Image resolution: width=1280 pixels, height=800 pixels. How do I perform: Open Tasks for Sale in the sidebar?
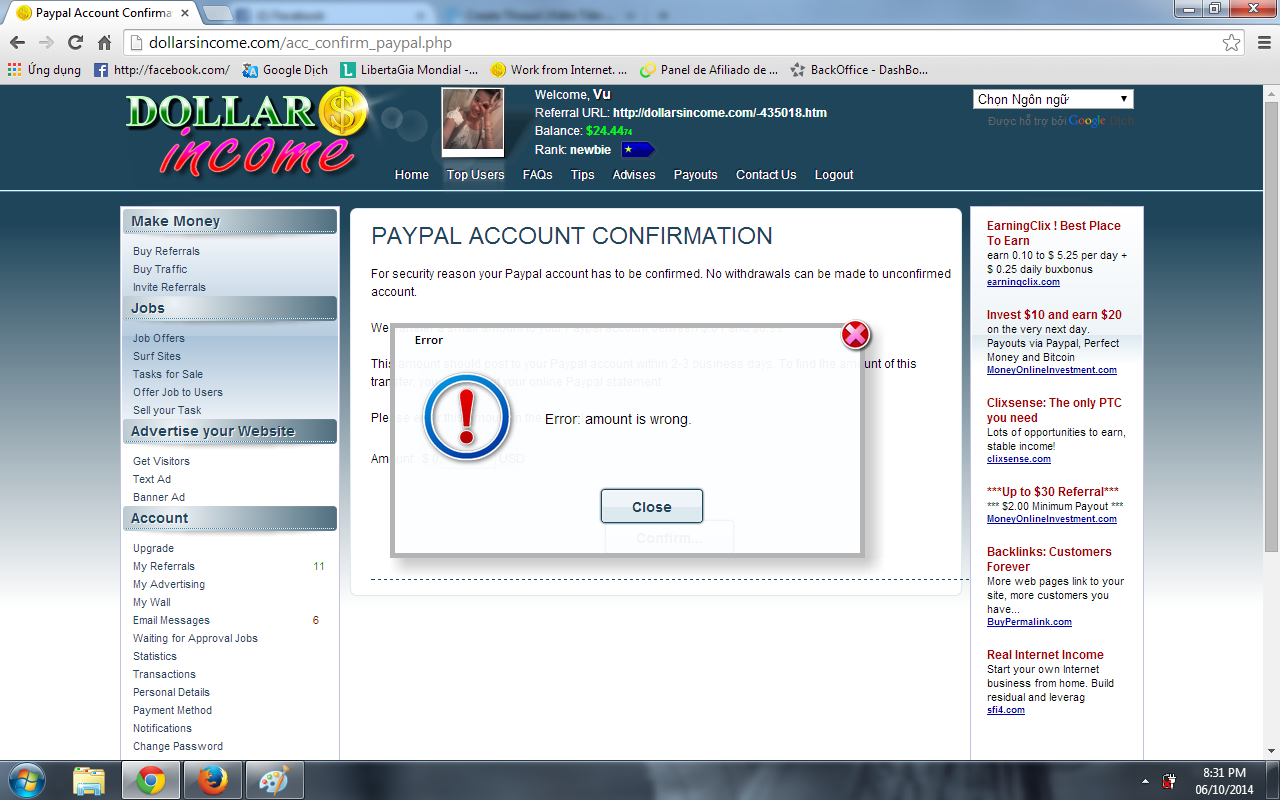tap(168, 374)
